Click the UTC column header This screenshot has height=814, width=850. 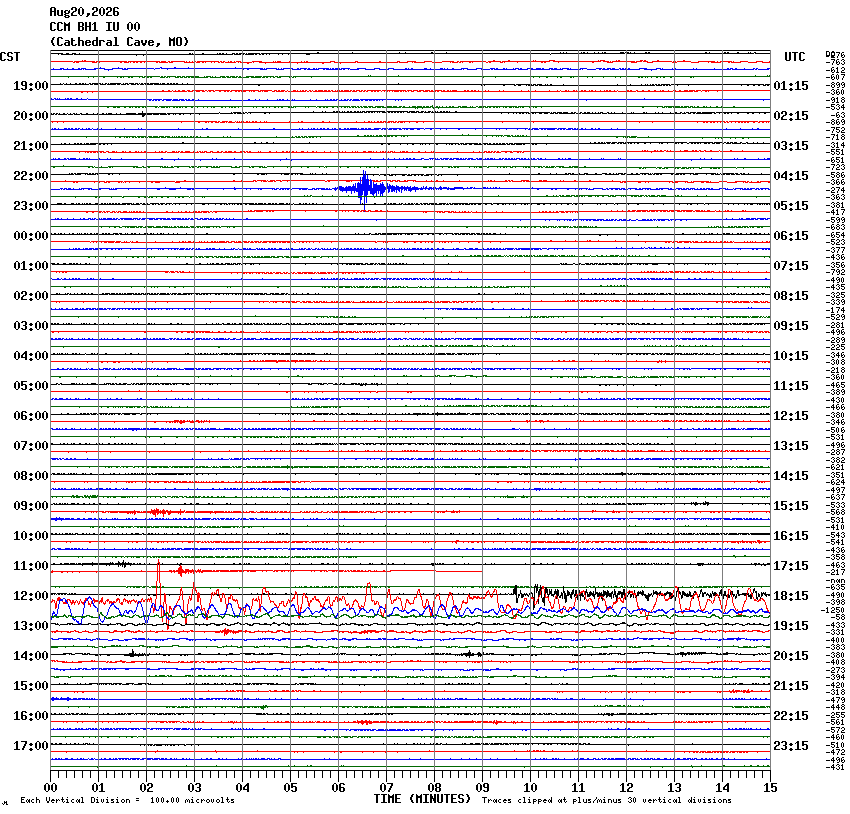coord(795,57)
